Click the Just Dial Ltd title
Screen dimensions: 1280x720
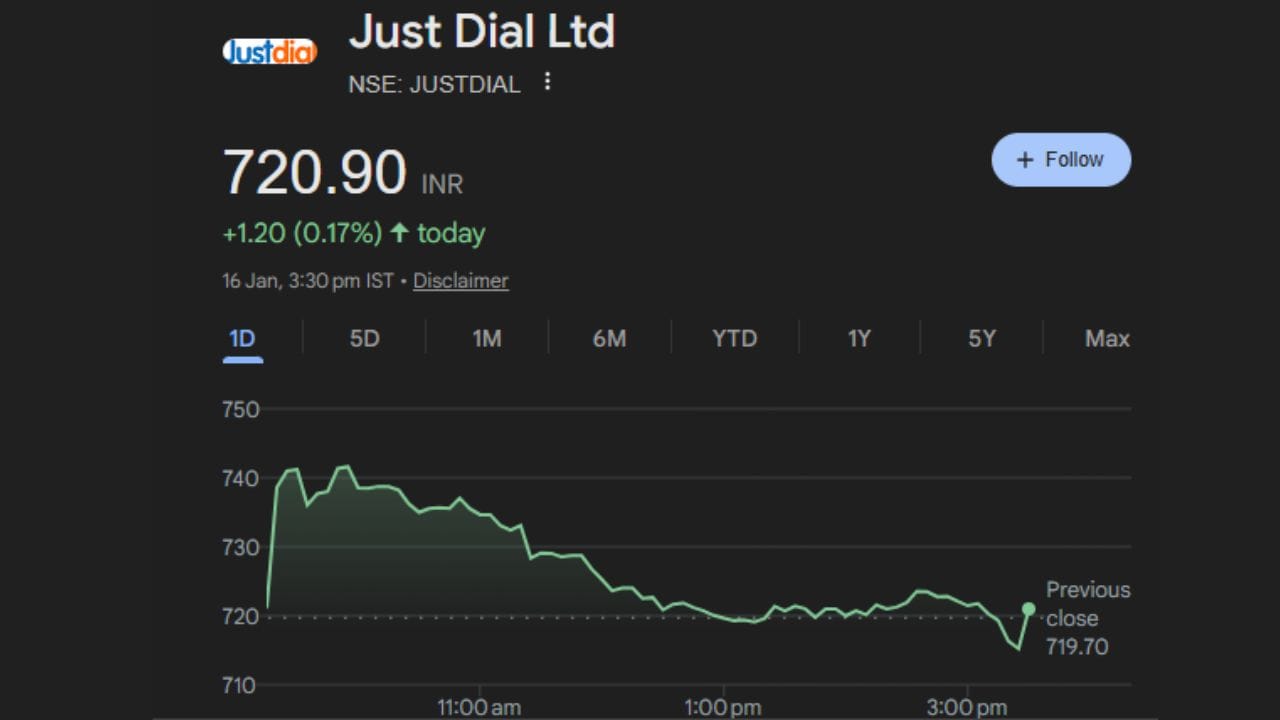tap(481, 32)
